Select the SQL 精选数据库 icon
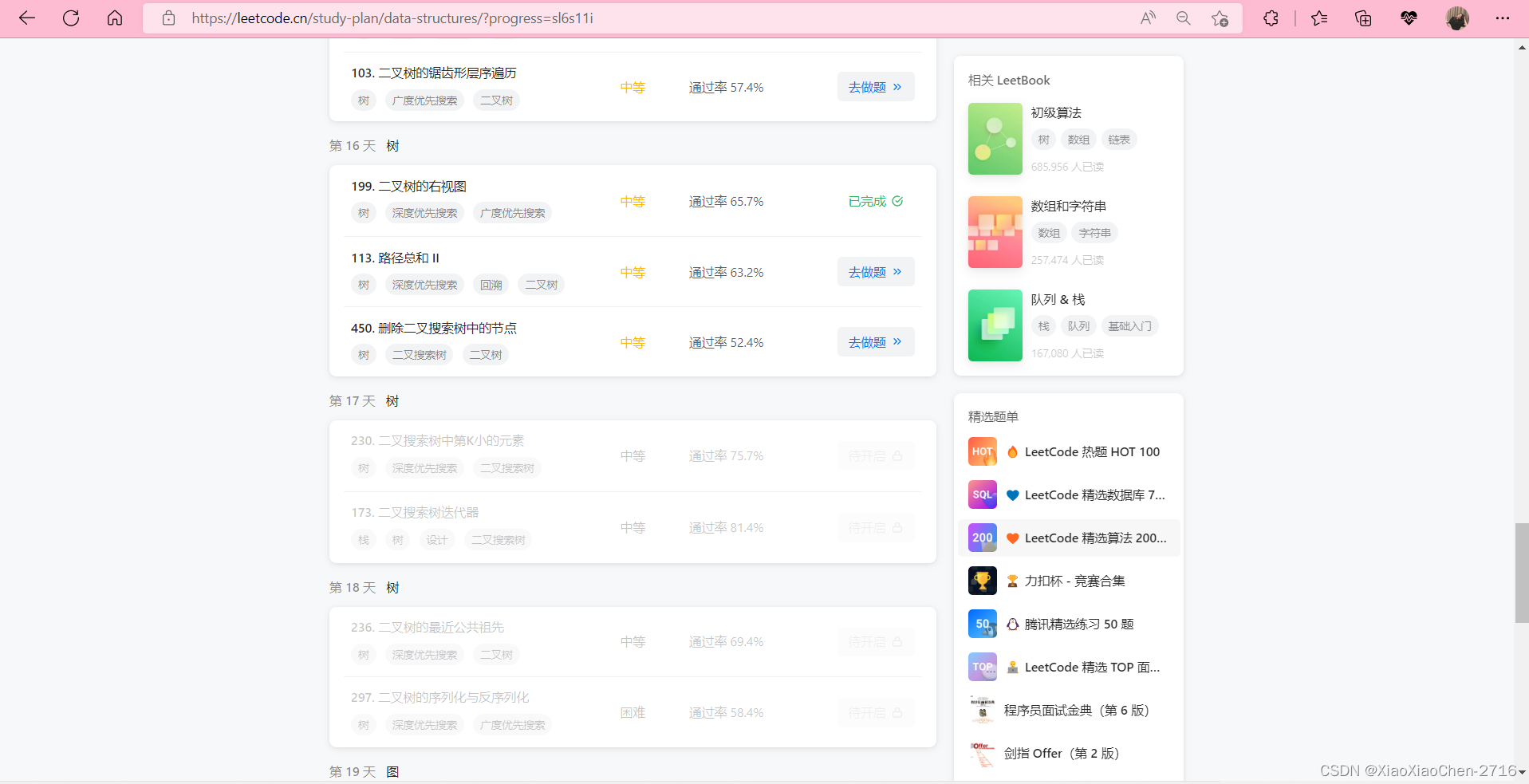Screen dimensions: 1529x784 (x=982, y=494)
